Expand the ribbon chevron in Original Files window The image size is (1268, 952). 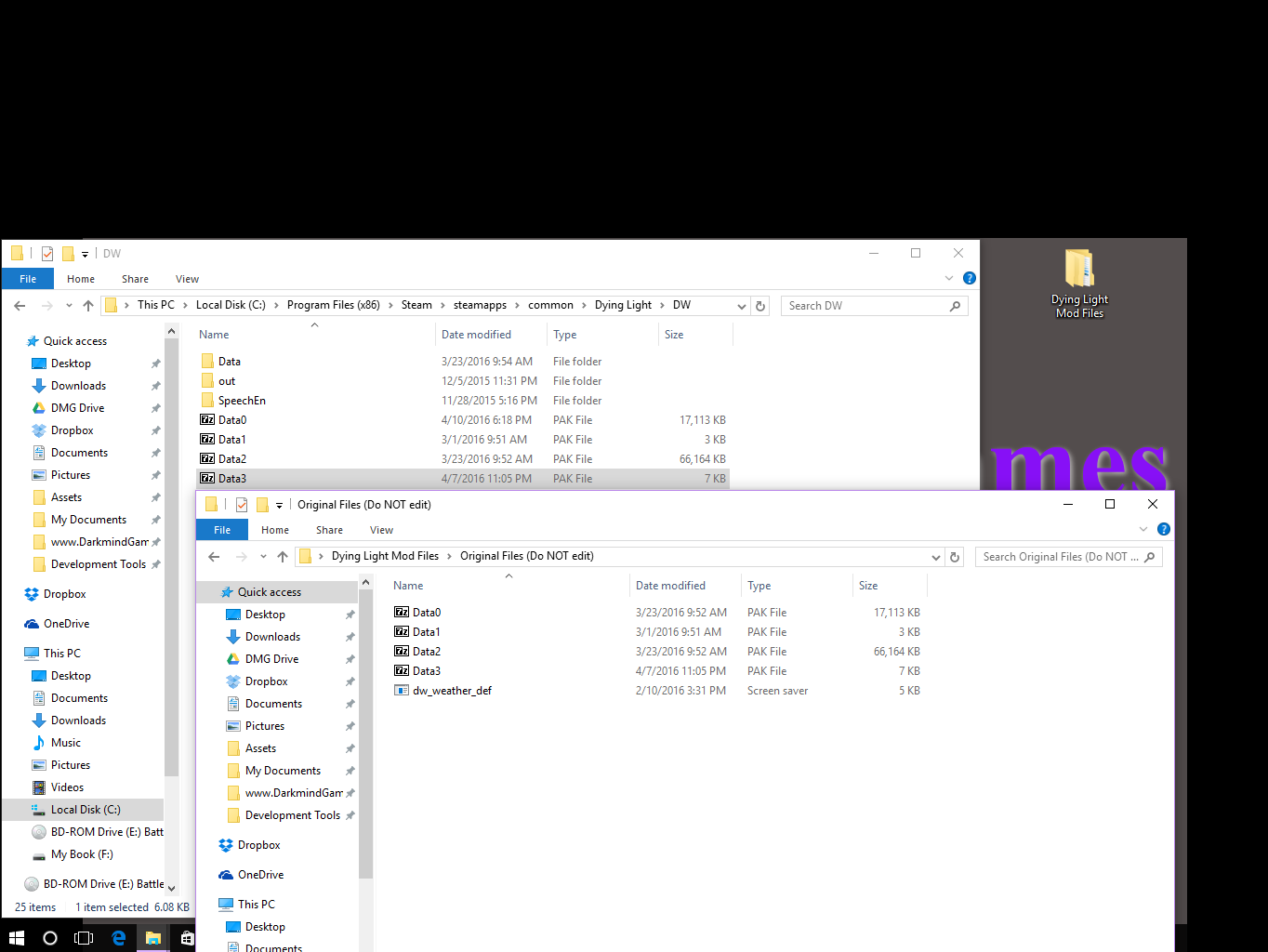[1143, 529]
